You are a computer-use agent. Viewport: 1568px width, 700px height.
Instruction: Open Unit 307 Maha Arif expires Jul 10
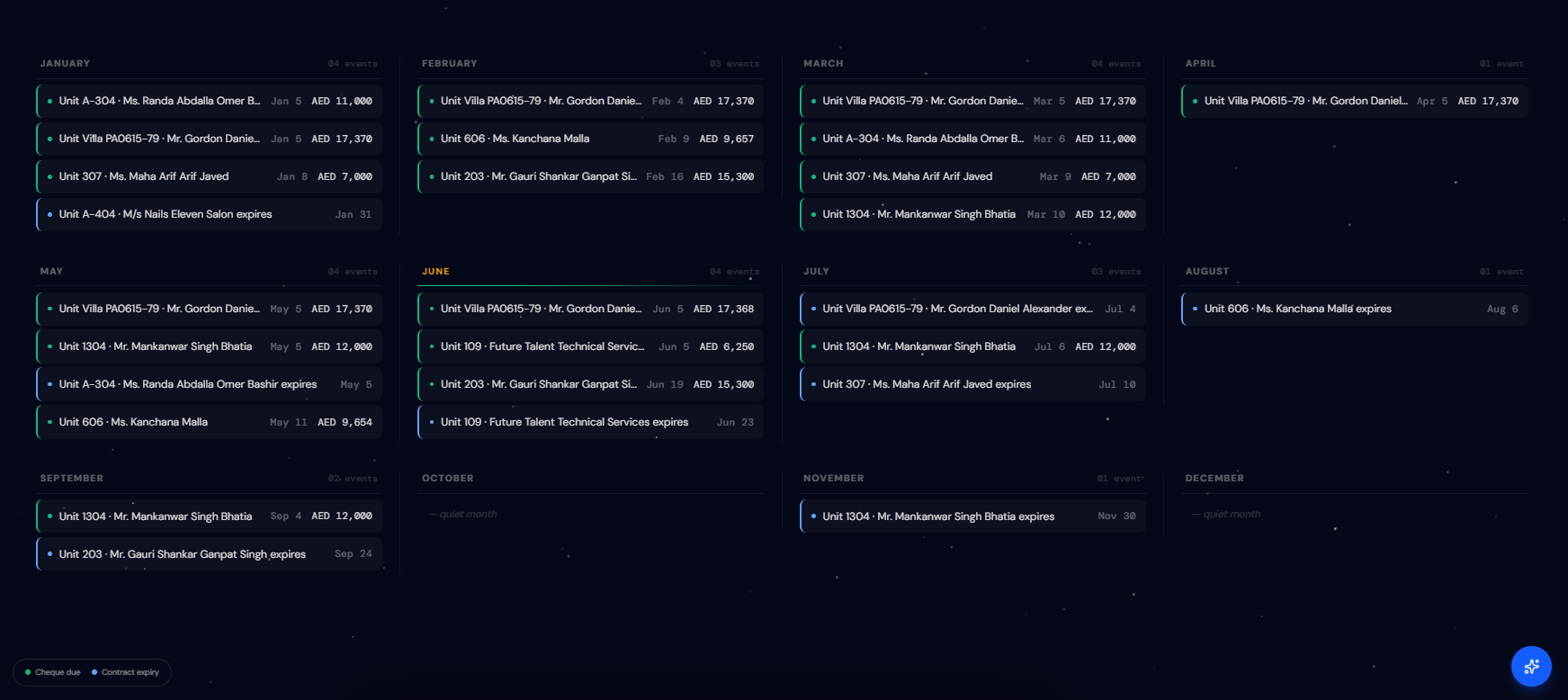[x=972, y=384]
